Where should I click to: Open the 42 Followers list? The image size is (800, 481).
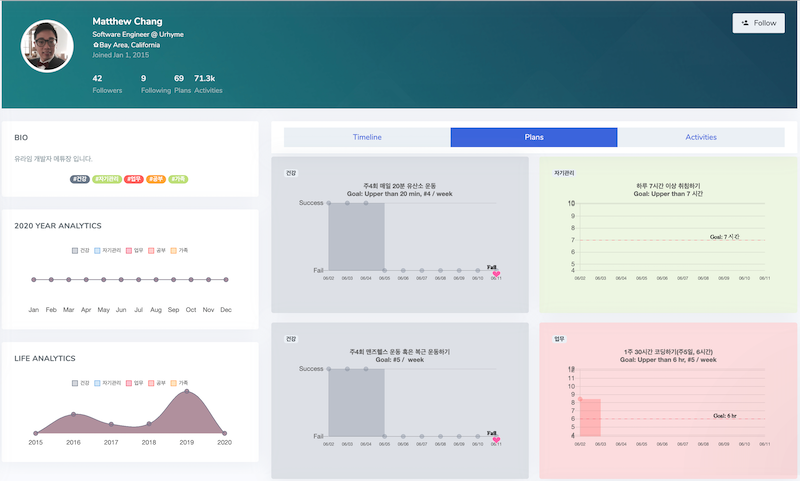[107, 84]
